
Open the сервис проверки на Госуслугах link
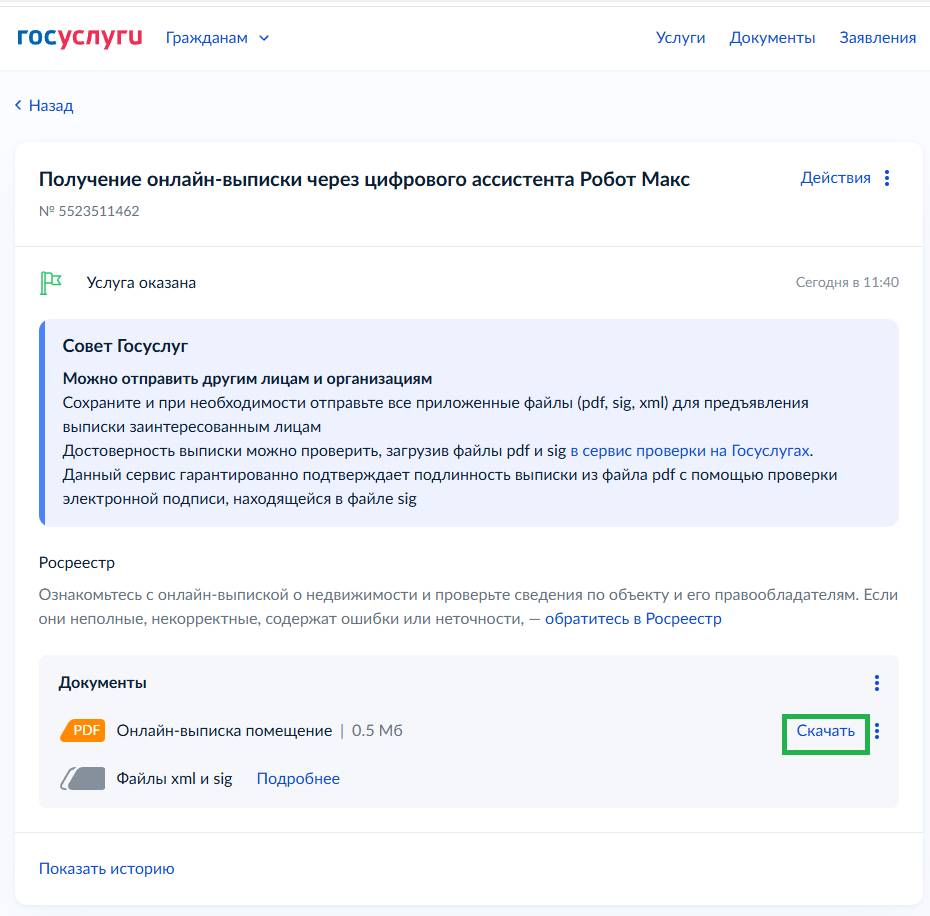pyautogui.click(x=690, y=450)
